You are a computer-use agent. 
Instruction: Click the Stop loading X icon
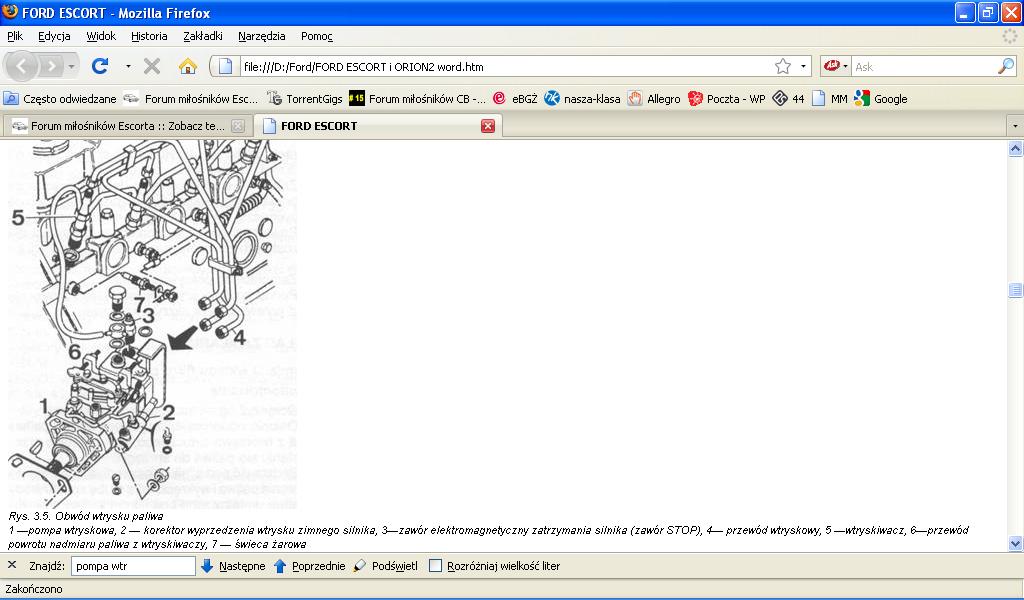[x=152, y=66]
